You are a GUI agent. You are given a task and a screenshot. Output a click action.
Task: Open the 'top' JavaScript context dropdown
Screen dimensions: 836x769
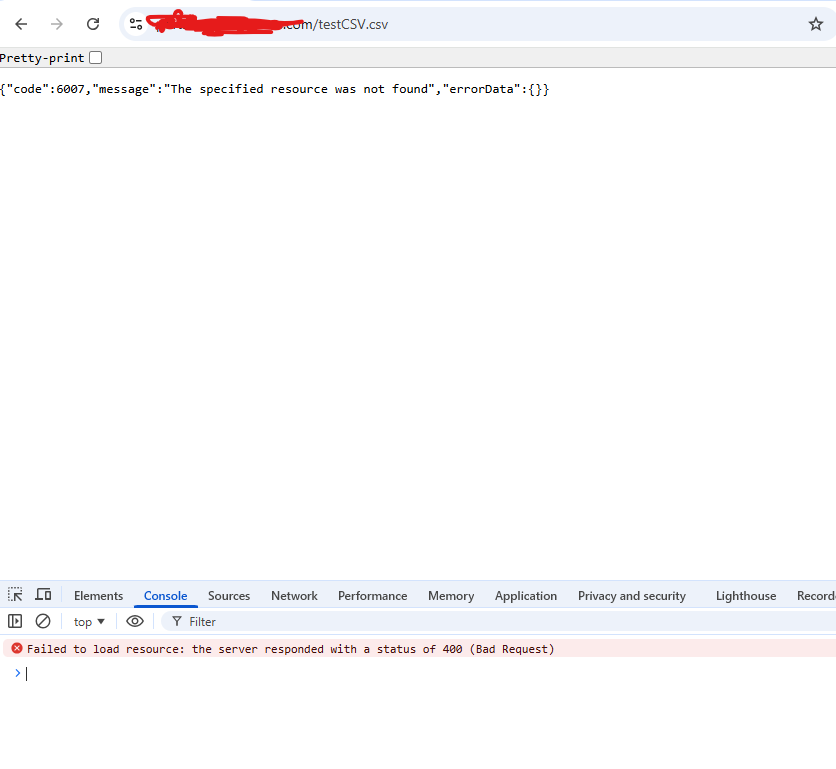tap(89, 621)
